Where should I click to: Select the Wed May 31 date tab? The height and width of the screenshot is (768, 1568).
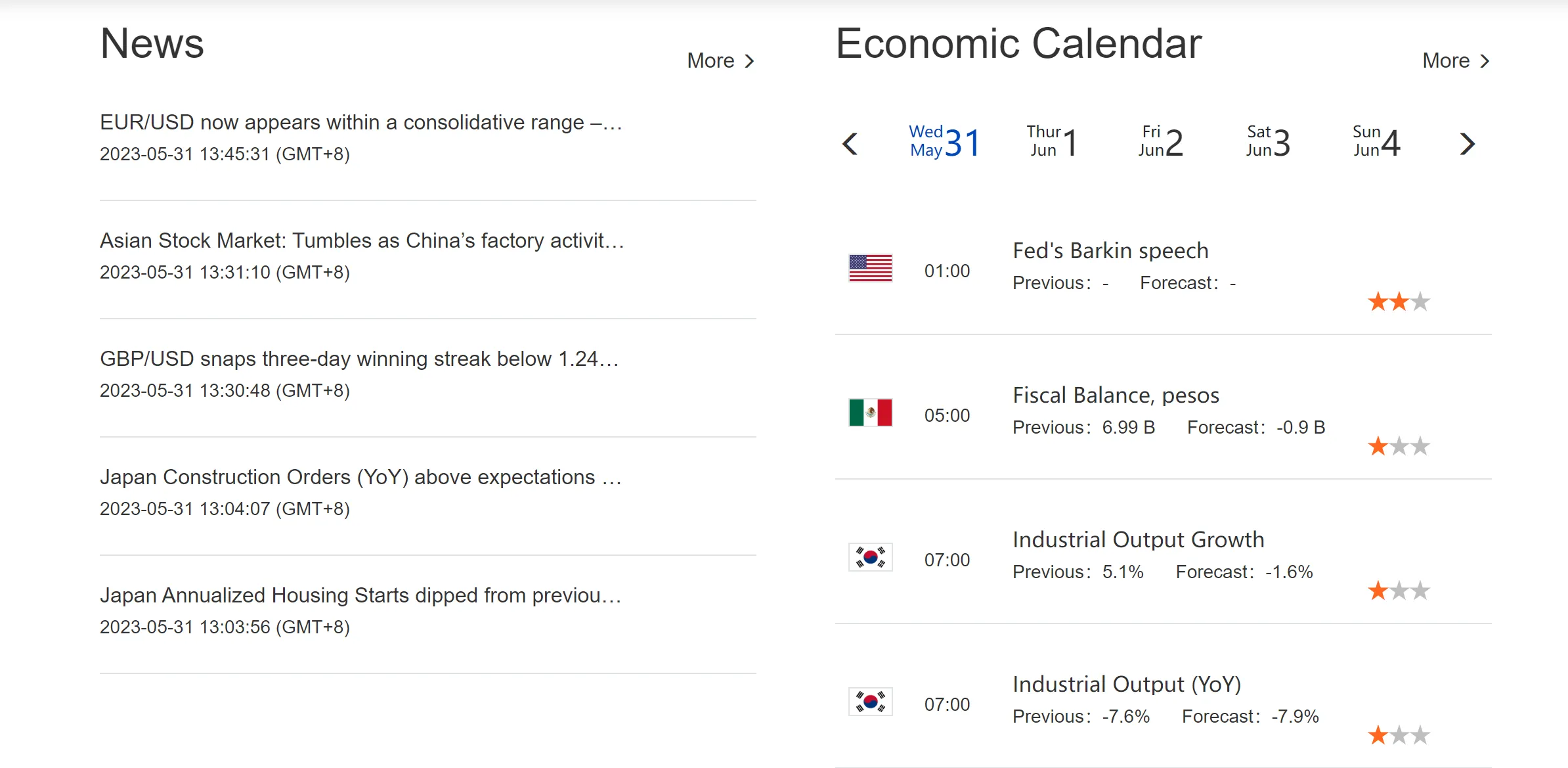[x=945, y=142]
